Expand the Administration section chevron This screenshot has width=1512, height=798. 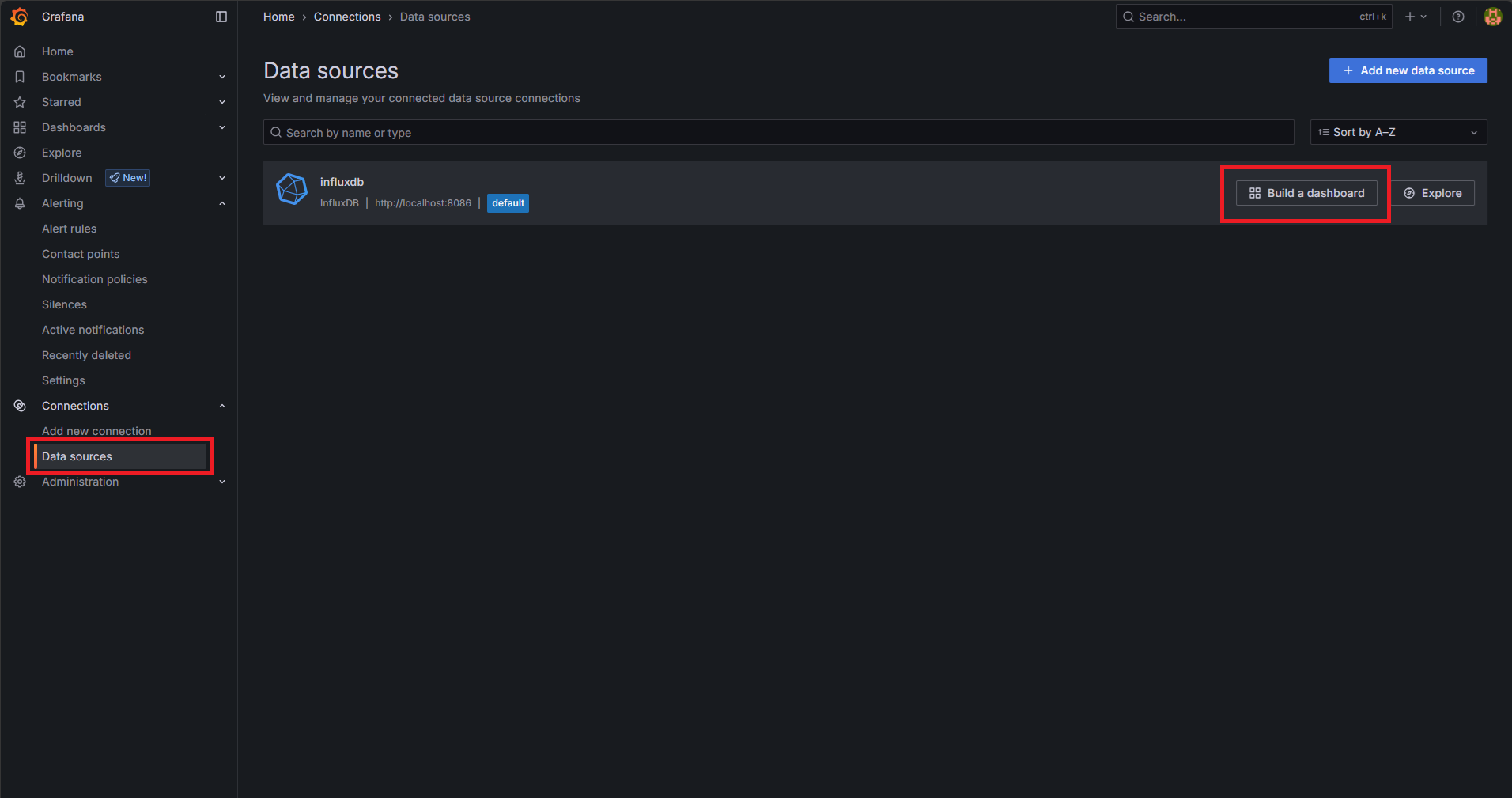pyautogui.click(x=222, y=482)
